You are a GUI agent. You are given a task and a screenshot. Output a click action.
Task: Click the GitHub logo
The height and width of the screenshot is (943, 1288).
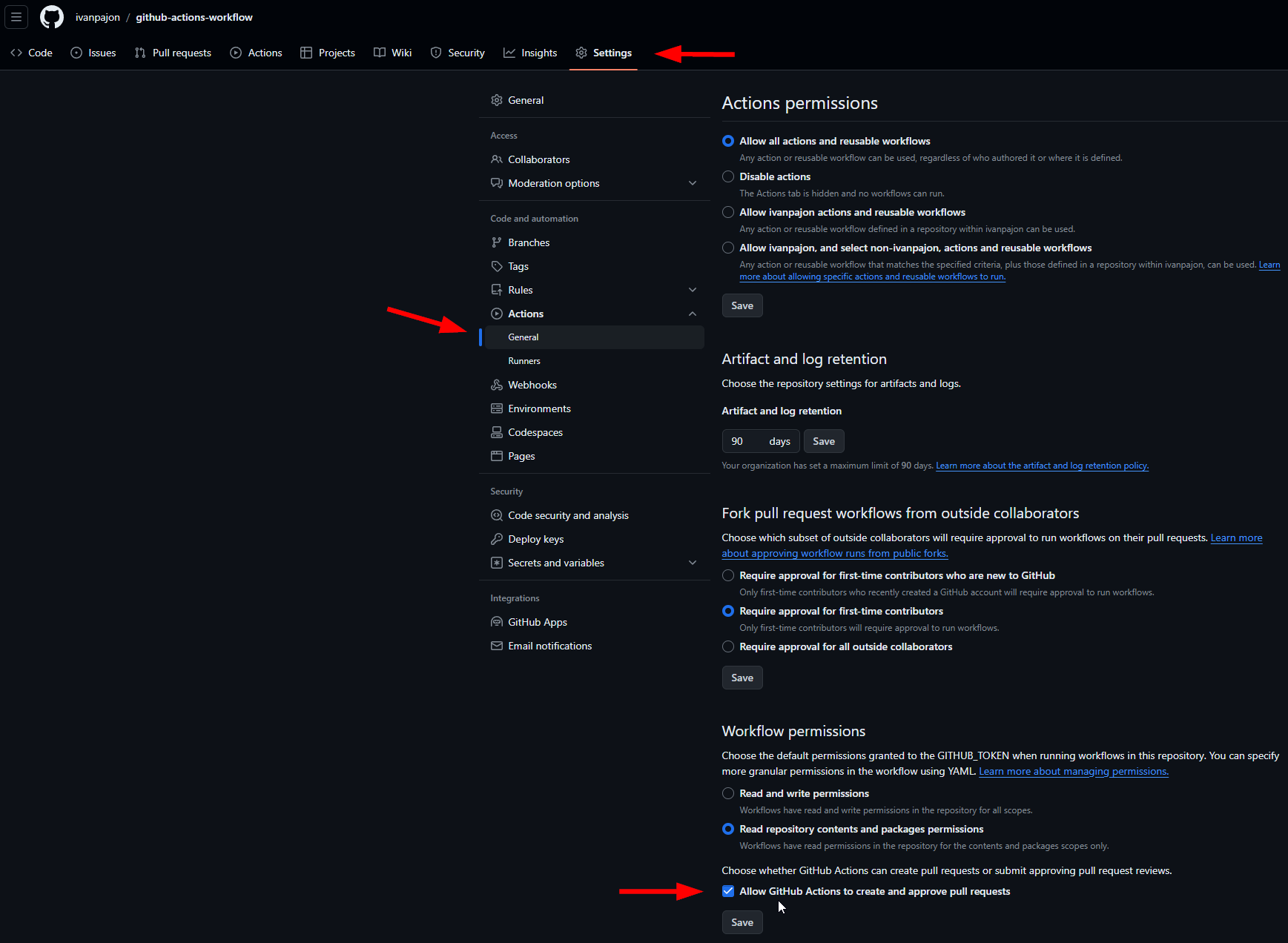[x=52, y=16]
